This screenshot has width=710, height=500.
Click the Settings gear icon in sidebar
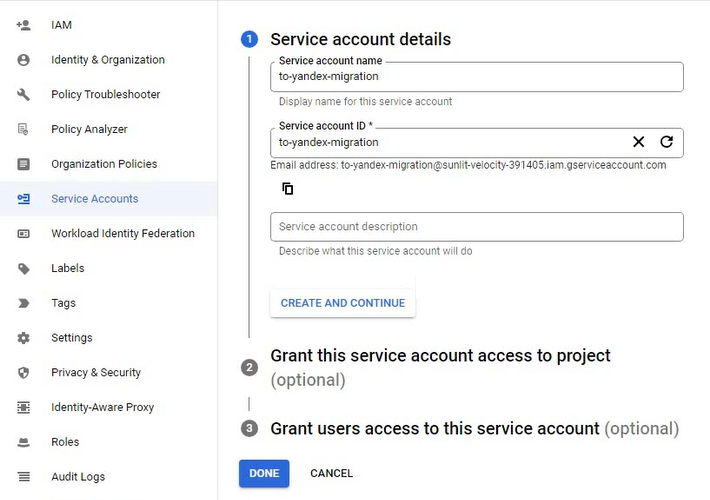(x=24, y=338)
